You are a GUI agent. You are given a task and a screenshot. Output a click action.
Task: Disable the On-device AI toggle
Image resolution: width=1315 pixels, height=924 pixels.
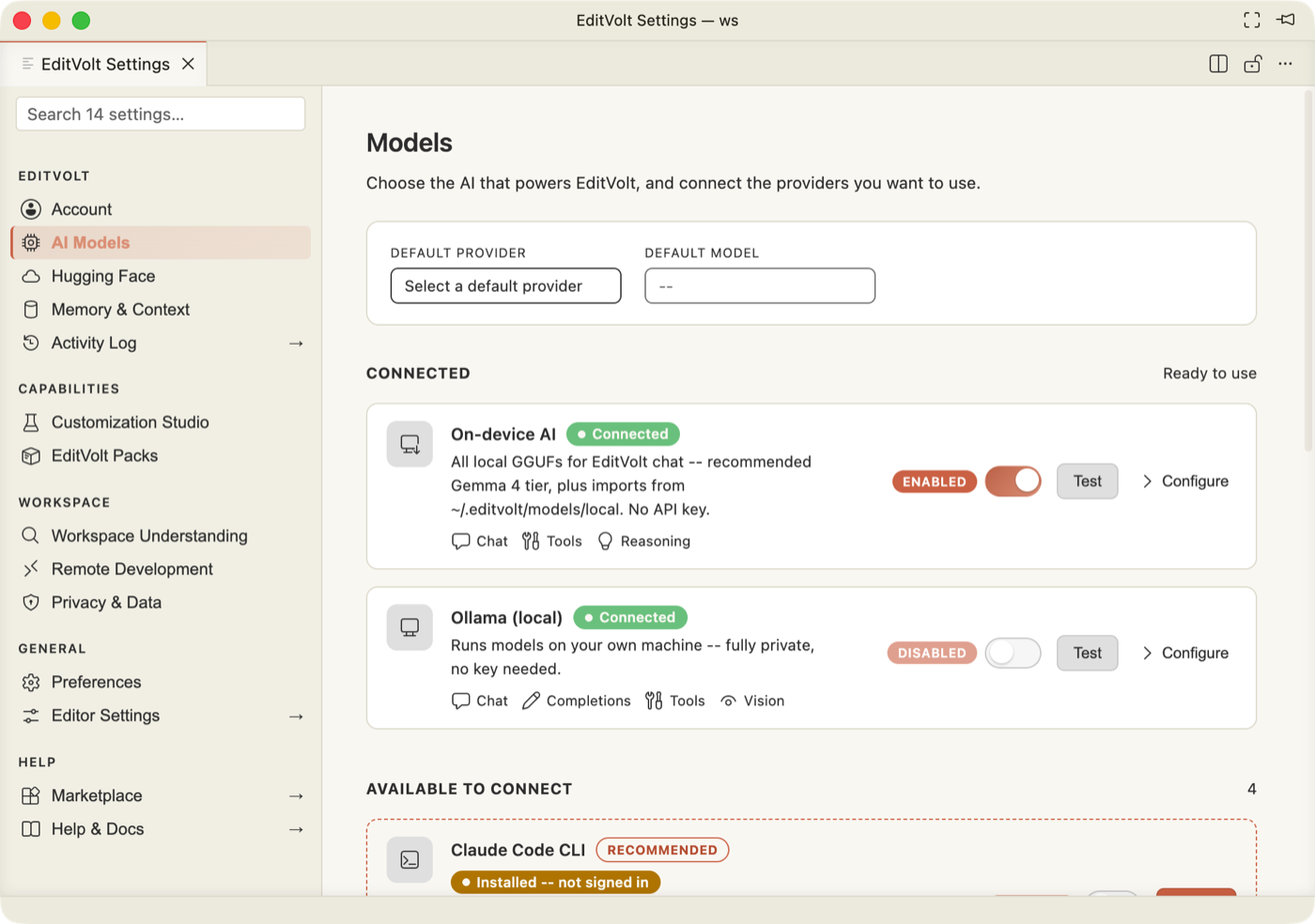pyautogui.click(x=1013, y=482)
